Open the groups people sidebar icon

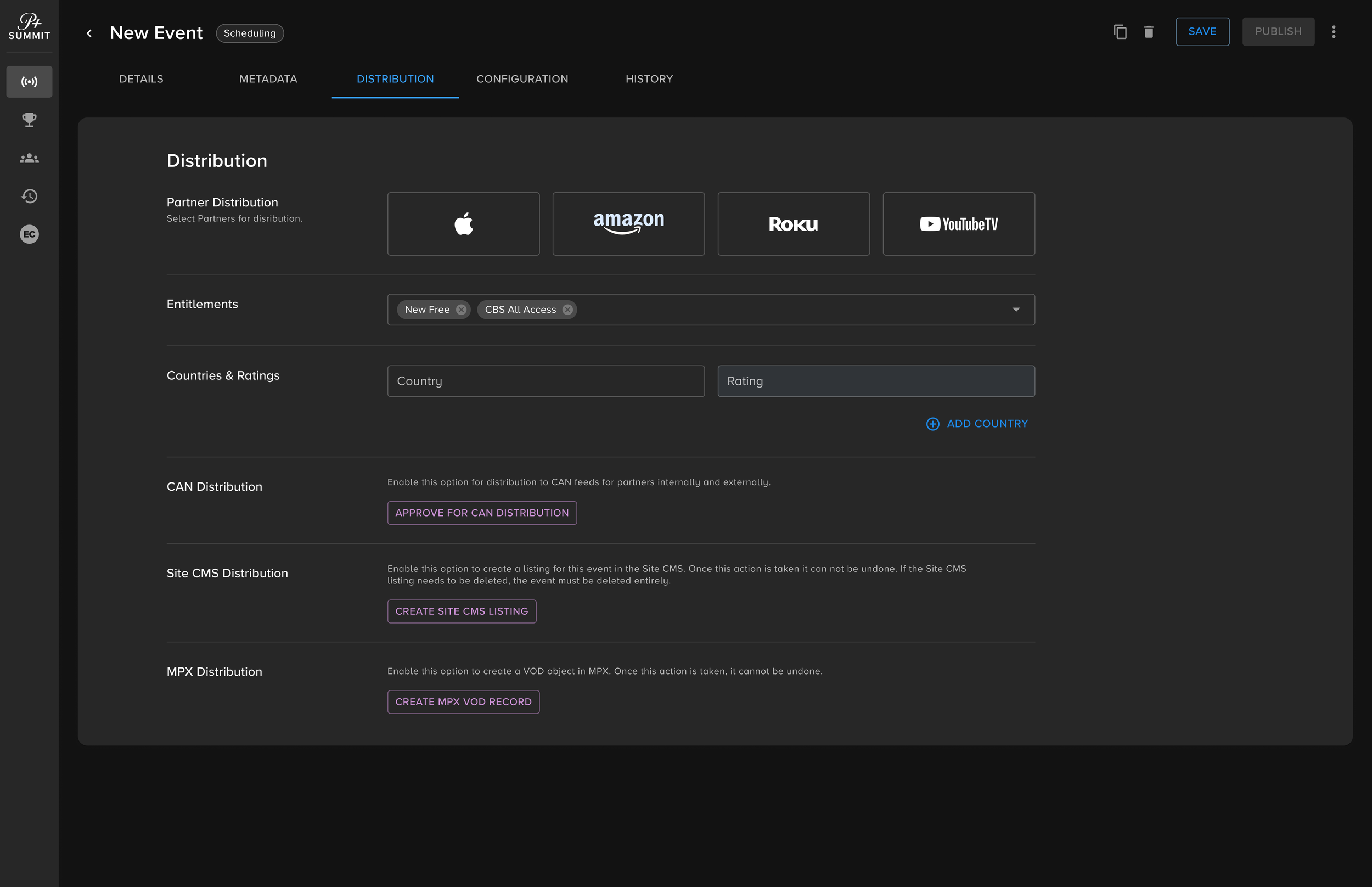(30, 159)
